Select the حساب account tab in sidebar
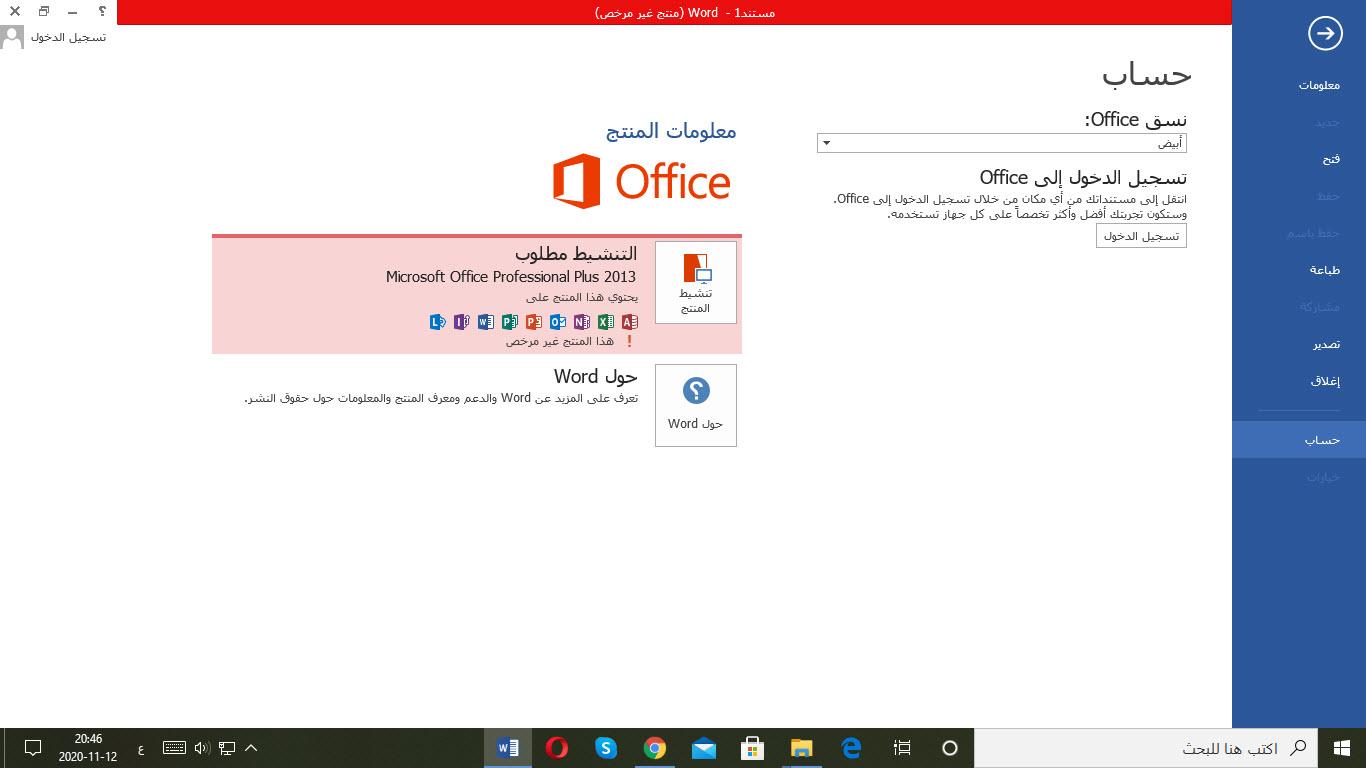The height and width of the screenshot is (768, 1366). tap(1299, 440)
